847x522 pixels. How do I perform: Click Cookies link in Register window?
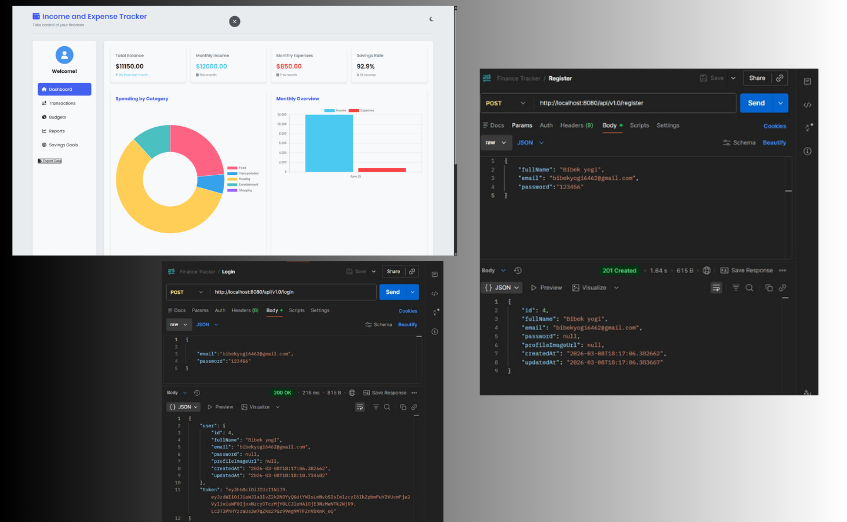(x=775, y=126)
